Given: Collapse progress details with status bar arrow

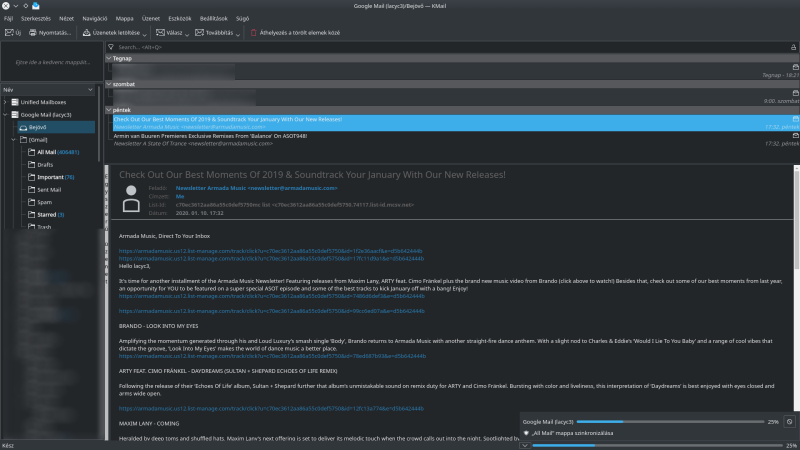Looking at the screenshot, I should click(x=524, y=445).
